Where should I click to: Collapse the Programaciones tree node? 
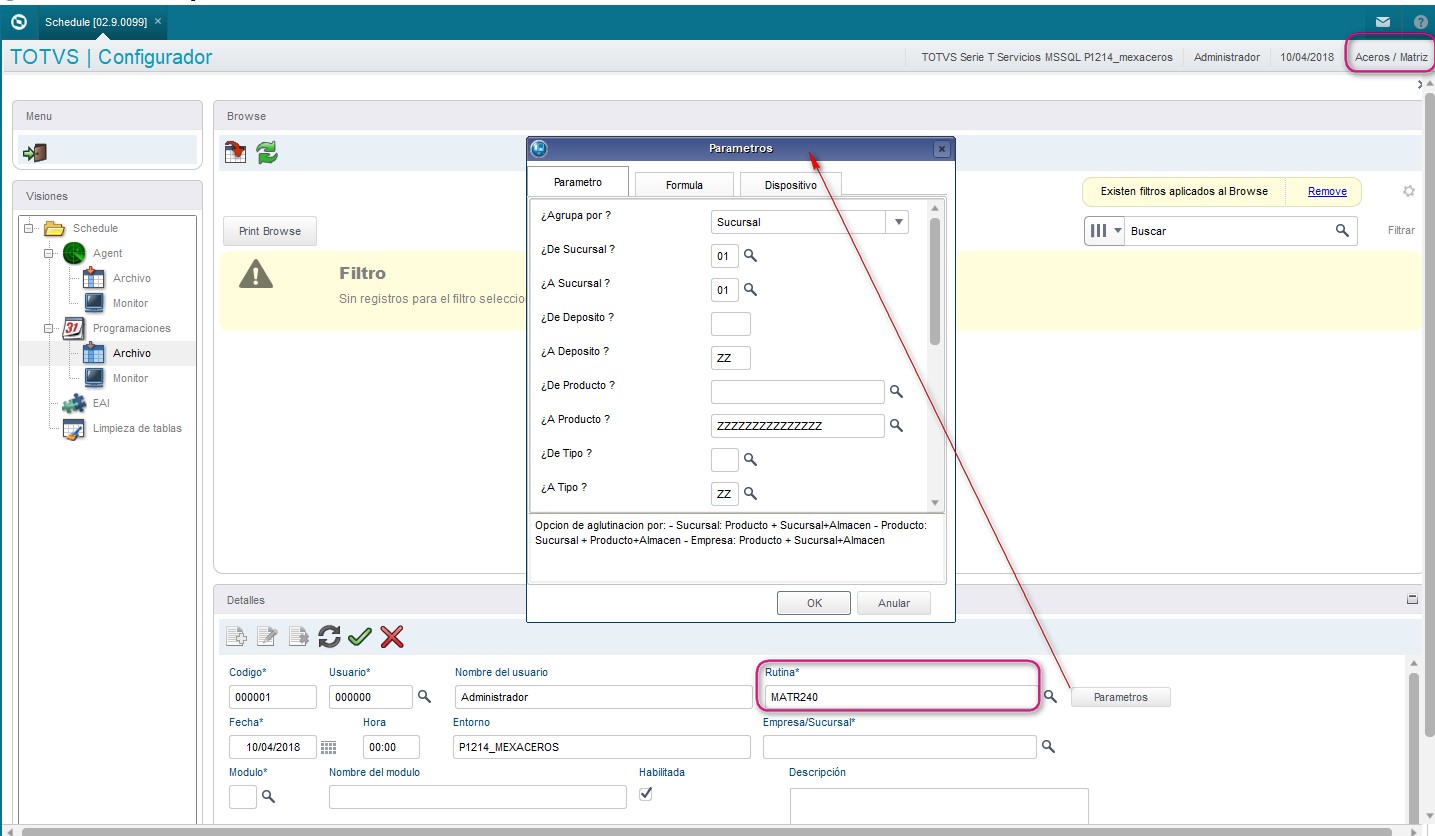[x=48, y=328]
